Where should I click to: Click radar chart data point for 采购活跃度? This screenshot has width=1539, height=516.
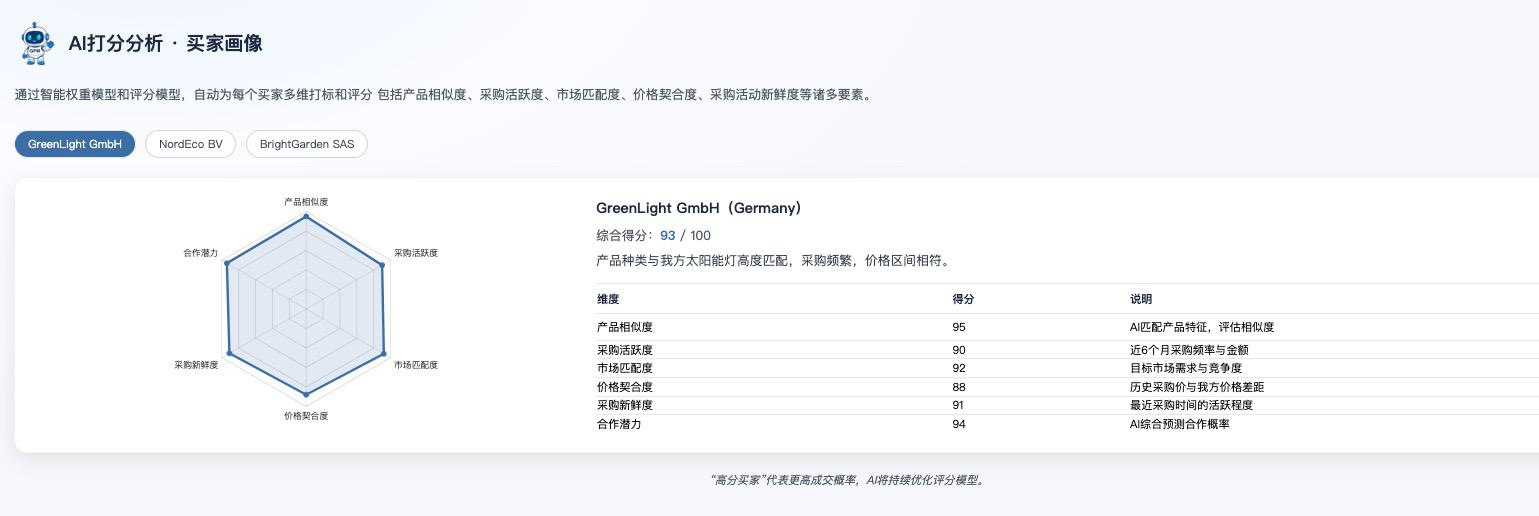tap(382, 266)
